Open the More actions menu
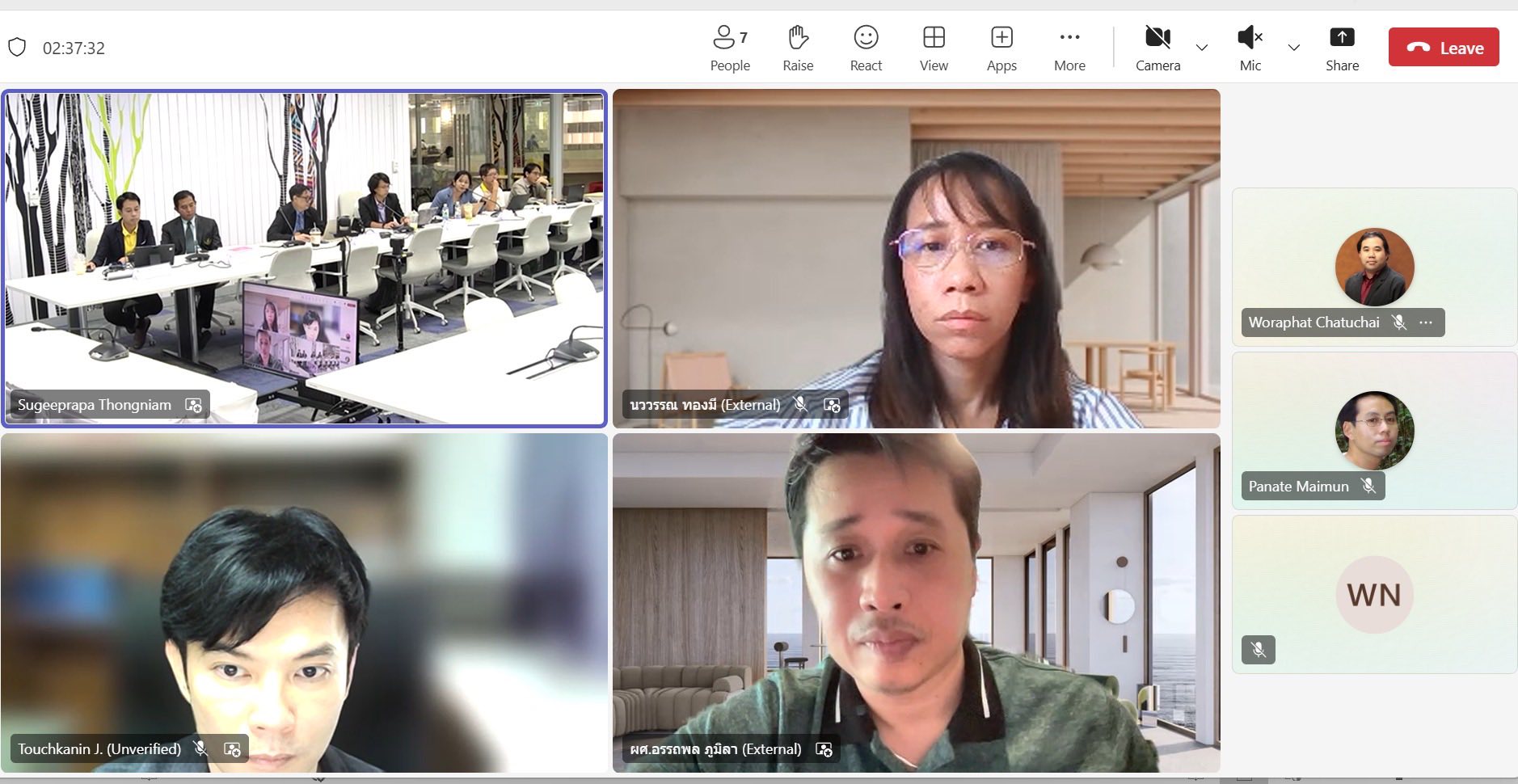 [1069, 48]
